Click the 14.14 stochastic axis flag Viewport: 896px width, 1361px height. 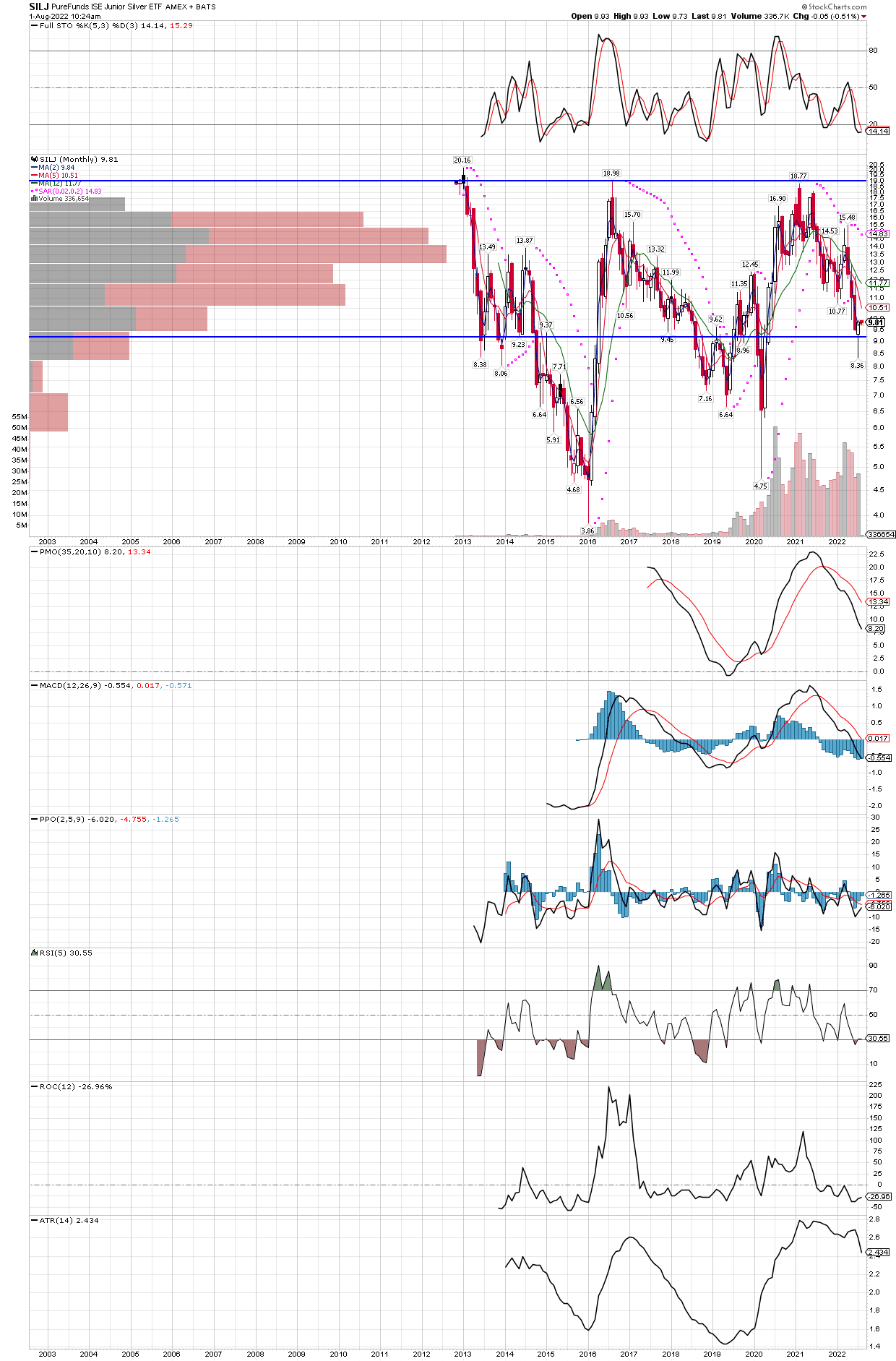tap(878, 131)
